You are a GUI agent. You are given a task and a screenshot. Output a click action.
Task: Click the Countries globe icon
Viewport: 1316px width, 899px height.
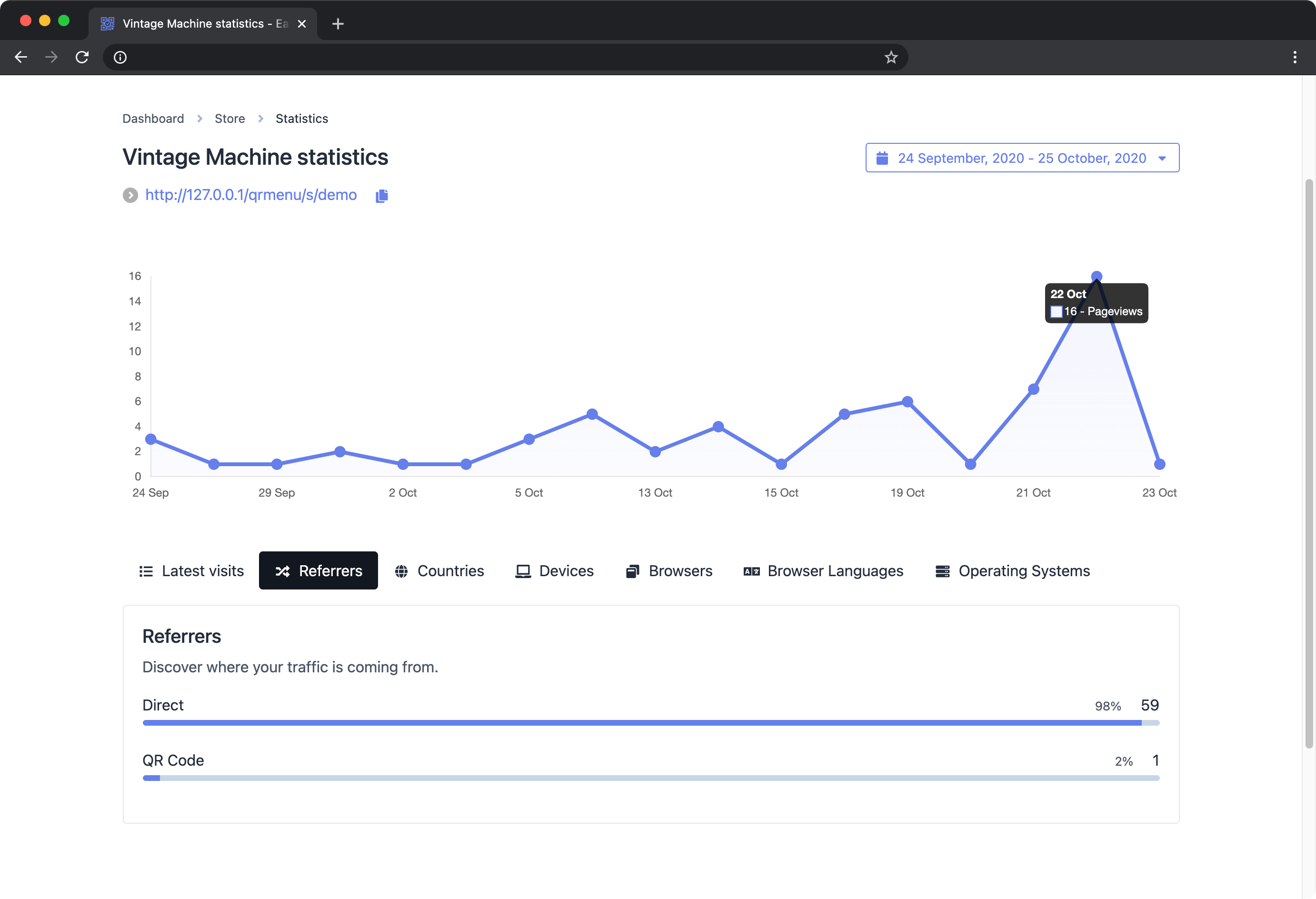[x=400, y=570]
